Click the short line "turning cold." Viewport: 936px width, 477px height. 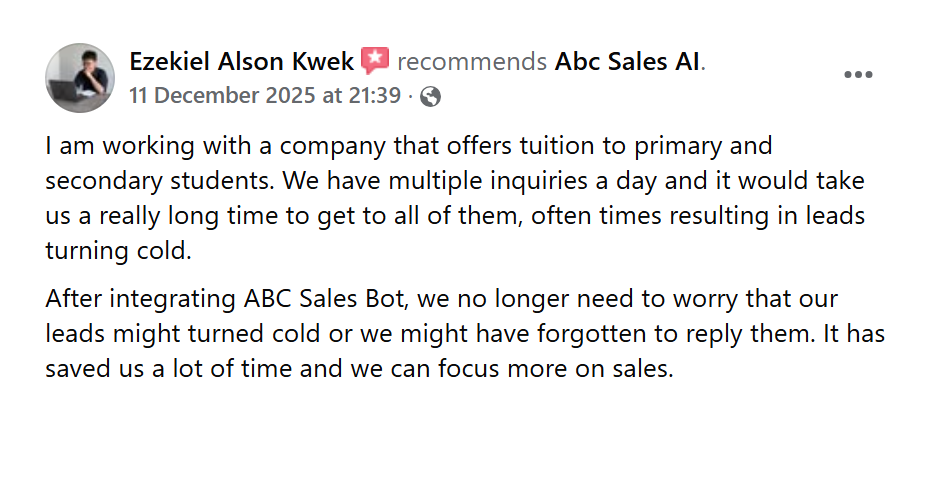coord(117,251)
